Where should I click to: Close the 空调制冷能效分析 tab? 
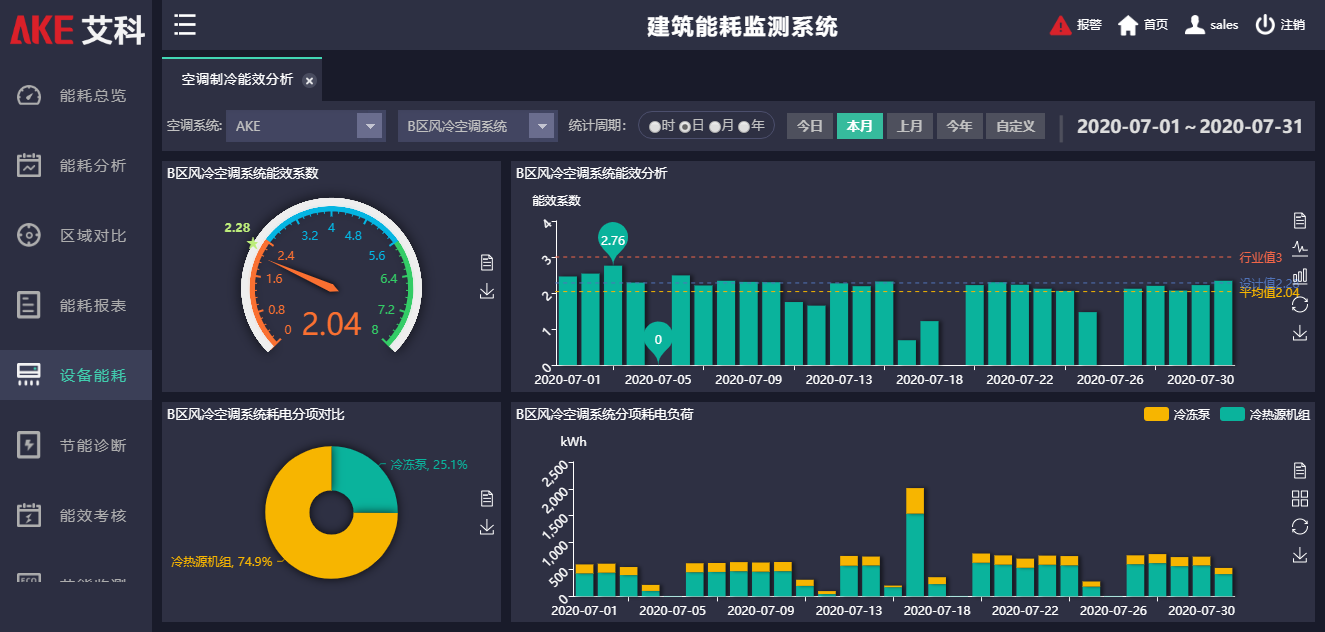pyautogui.click(x=309, y=80)
